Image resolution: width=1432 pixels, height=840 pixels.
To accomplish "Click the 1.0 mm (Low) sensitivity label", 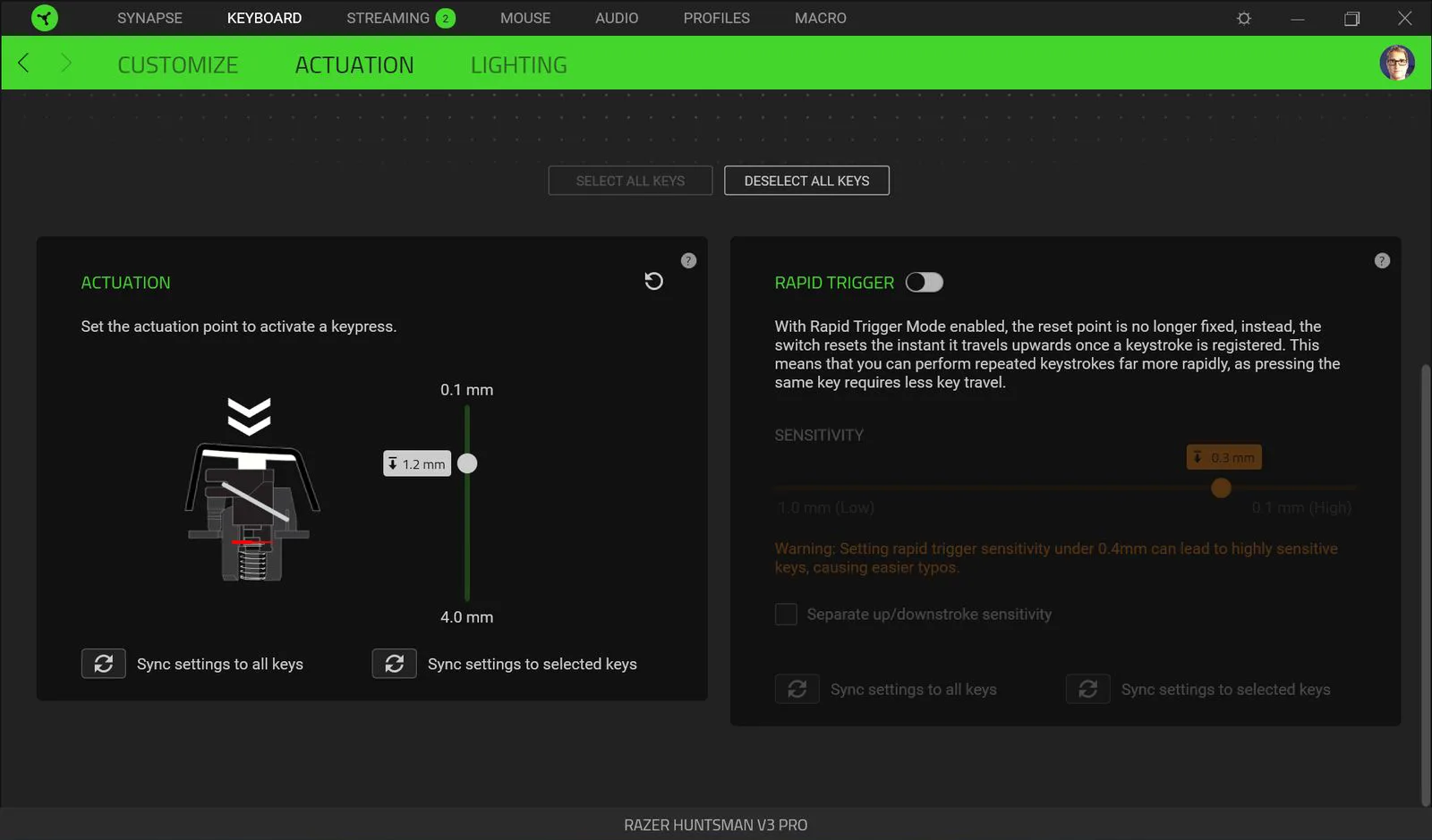I will click(826, 508).
